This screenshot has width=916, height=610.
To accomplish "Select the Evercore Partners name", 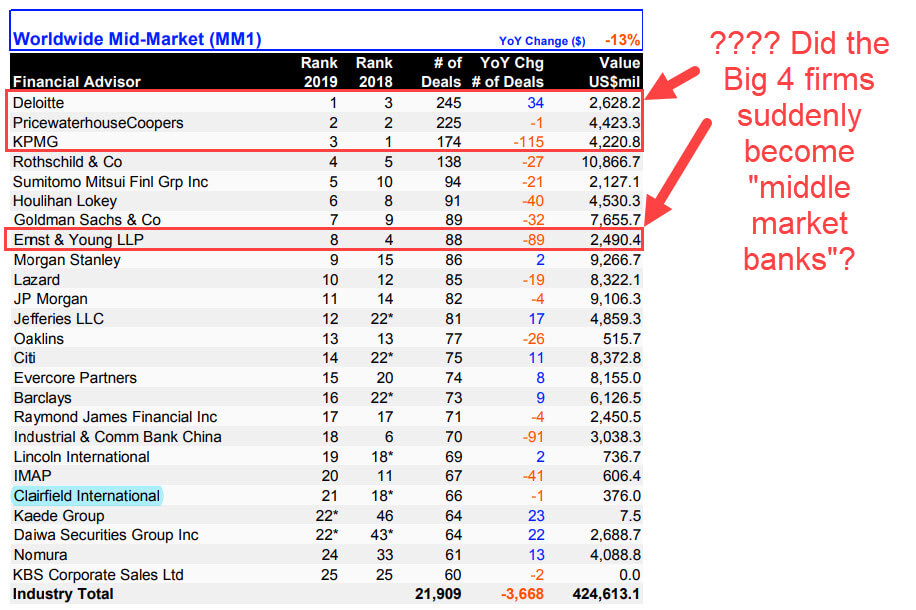I will [x=75, y=378].
